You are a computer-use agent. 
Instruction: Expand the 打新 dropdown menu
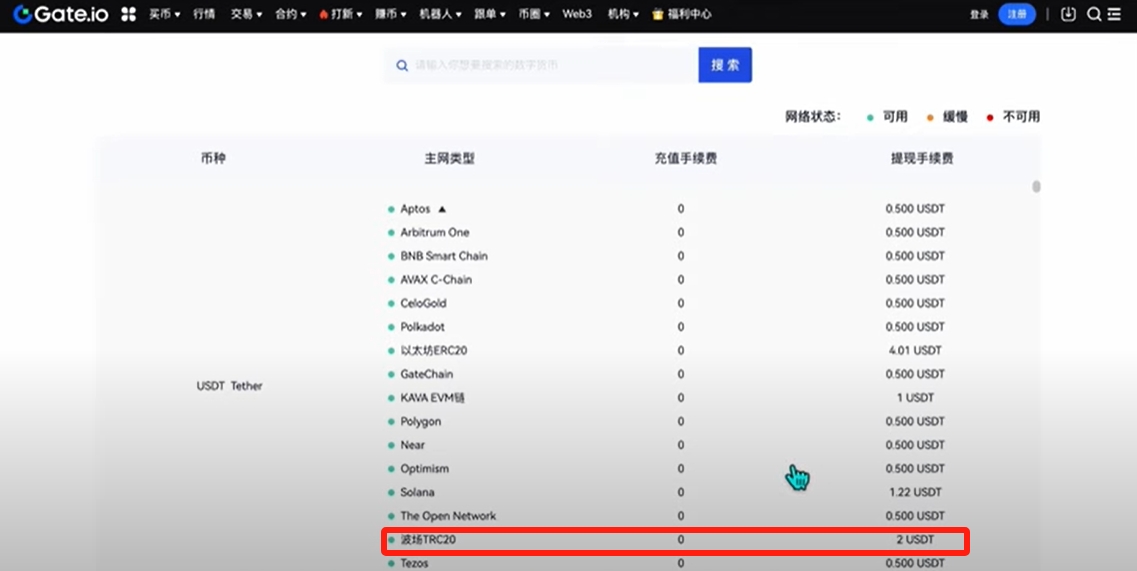(x=341, y=14)
